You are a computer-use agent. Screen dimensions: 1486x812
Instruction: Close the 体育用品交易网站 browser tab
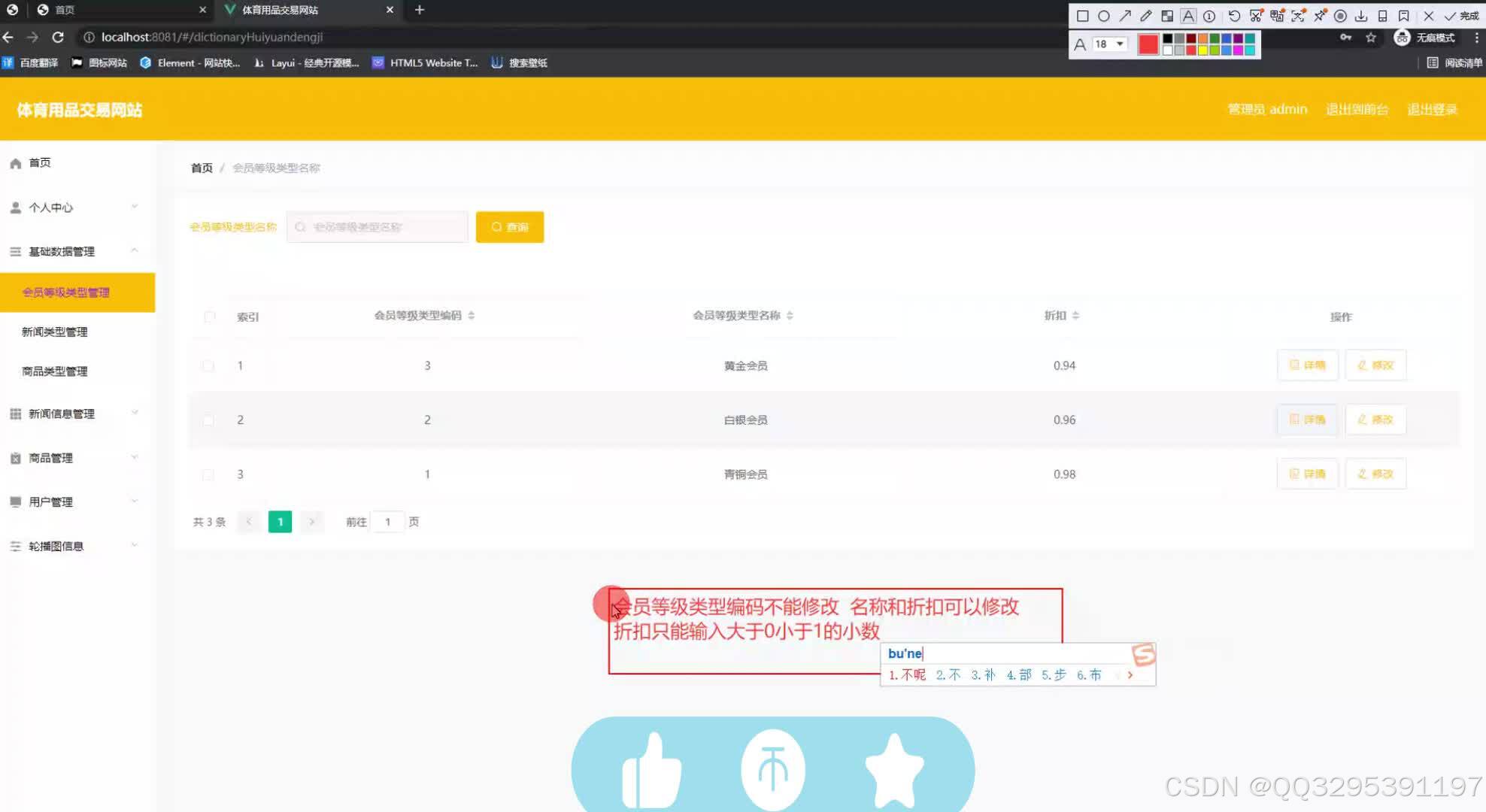(390, 10)
